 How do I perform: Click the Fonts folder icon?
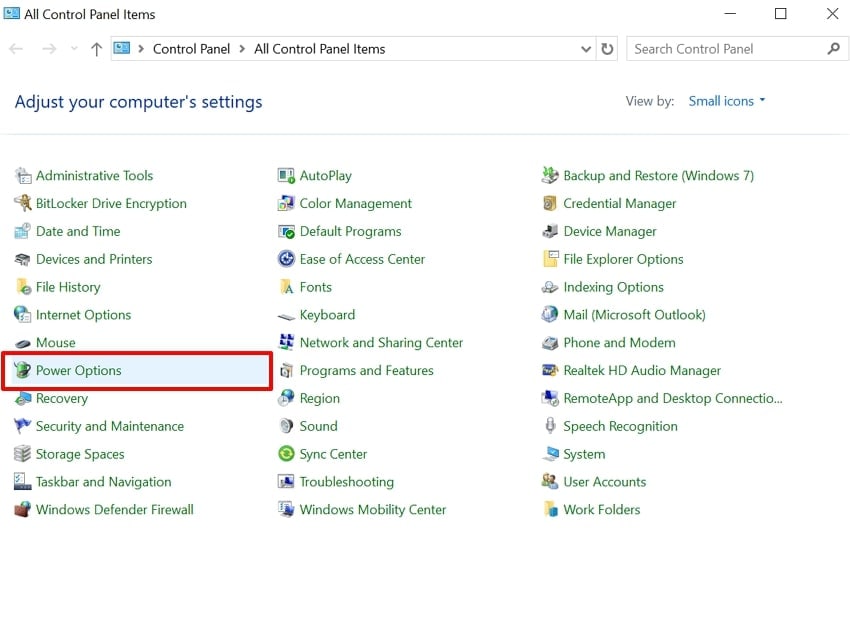(x=286, y=287)
